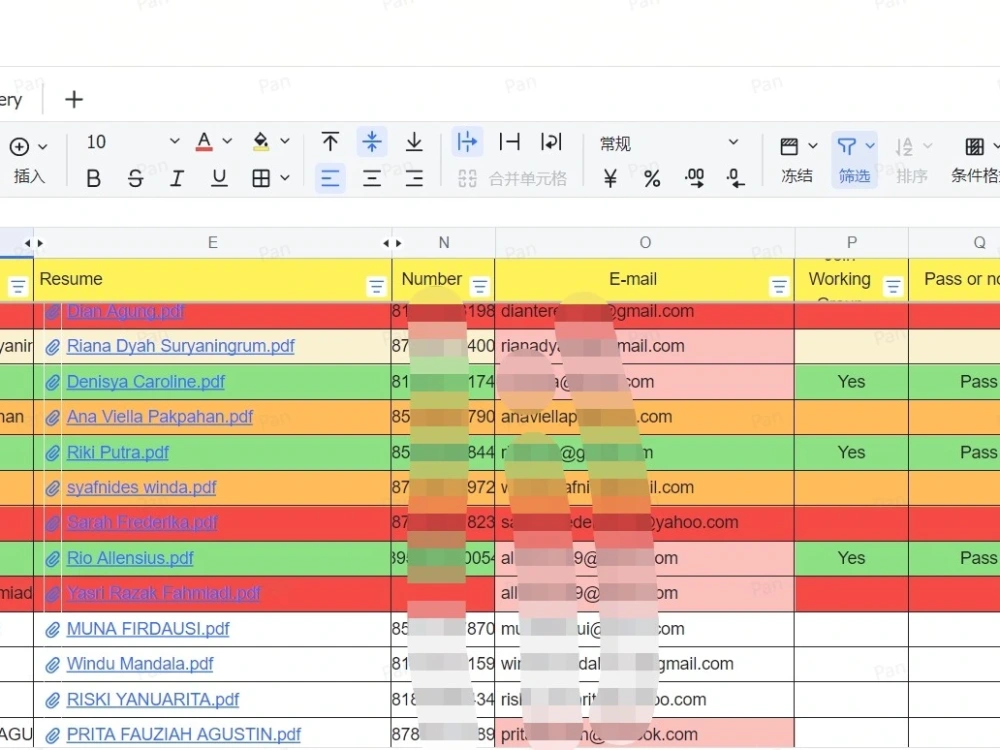Expand the fill color options arrow
The height and width of the screenshot is (750, 1000).
click(285, 142)
